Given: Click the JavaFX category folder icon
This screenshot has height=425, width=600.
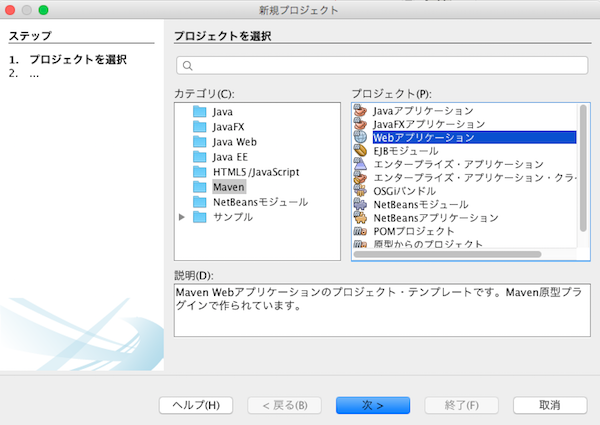Looking at the screenshot, I should click(x=199, y=127).
